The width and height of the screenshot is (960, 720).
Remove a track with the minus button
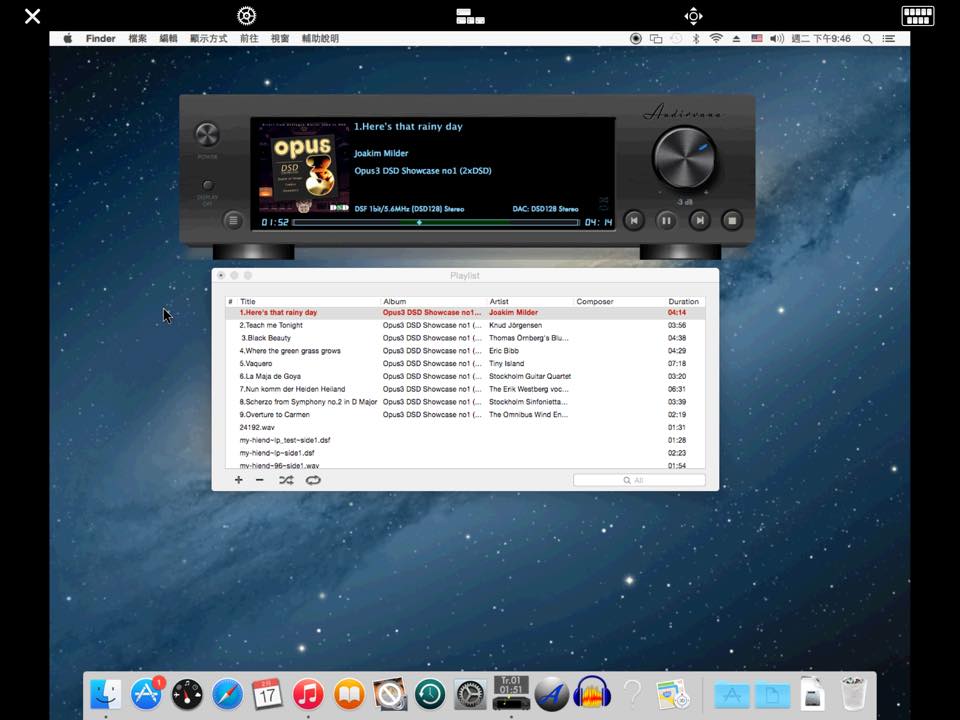(260, 480)
